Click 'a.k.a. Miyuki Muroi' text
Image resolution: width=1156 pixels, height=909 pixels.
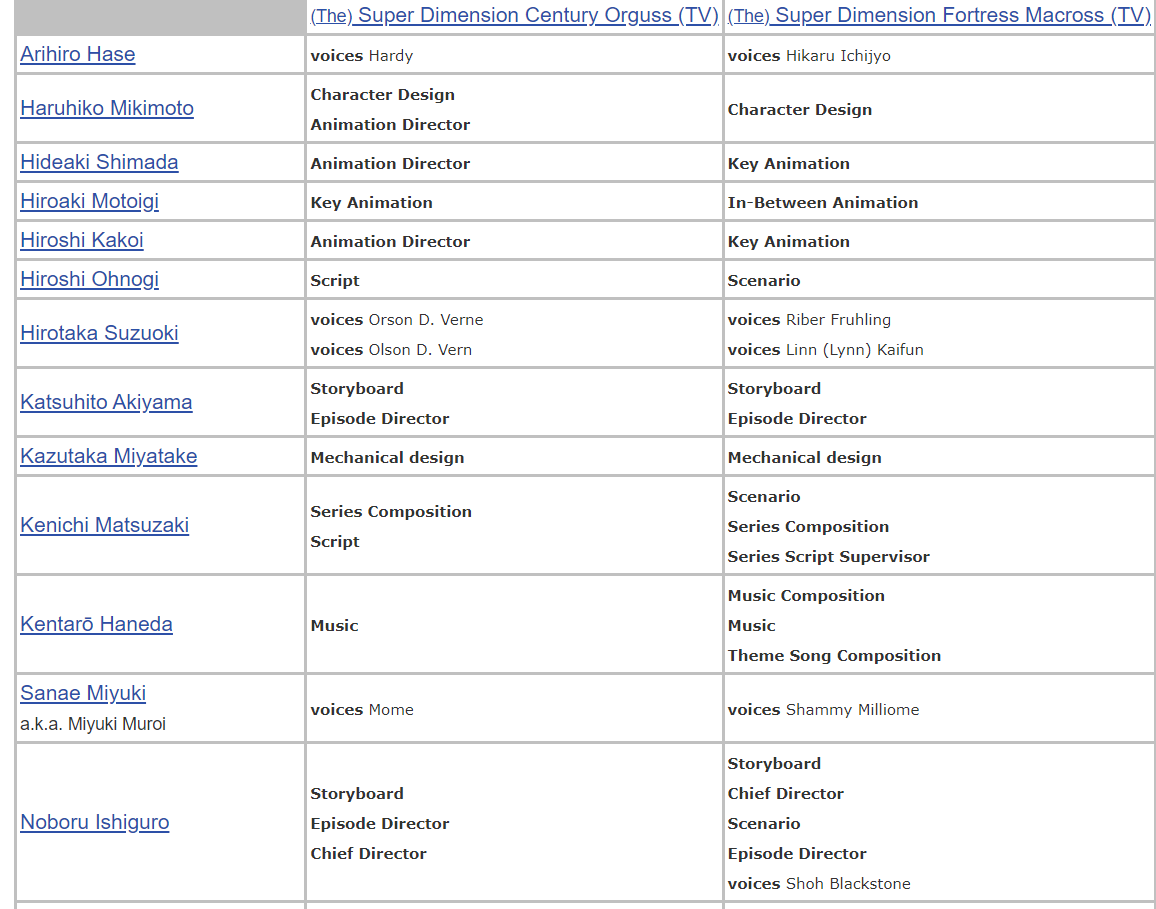click(x=93, y=725)
